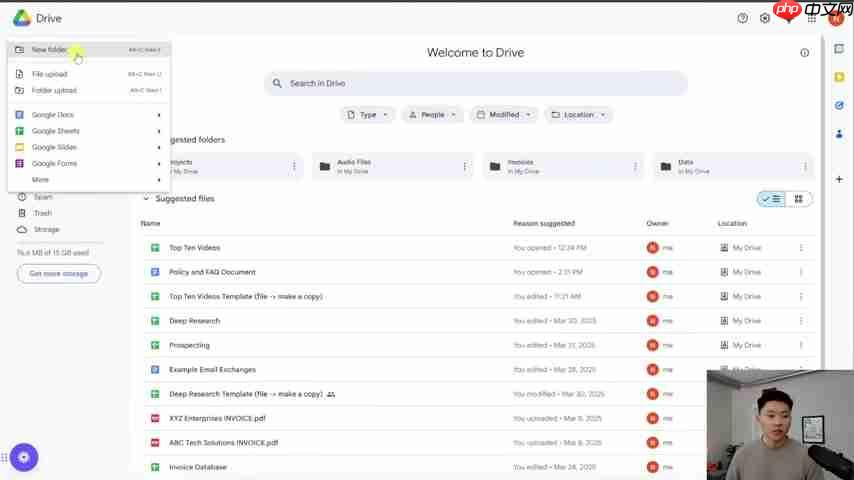Open the People filter dropdown
This screenshot has width=854, height=480.
click(432, 115)
